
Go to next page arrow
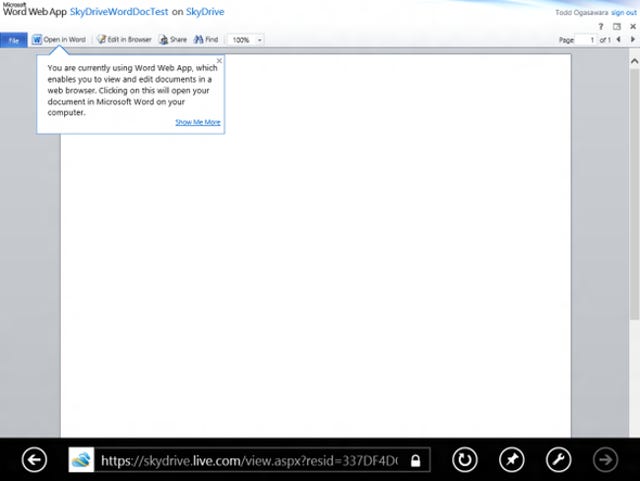pos(633,40)
